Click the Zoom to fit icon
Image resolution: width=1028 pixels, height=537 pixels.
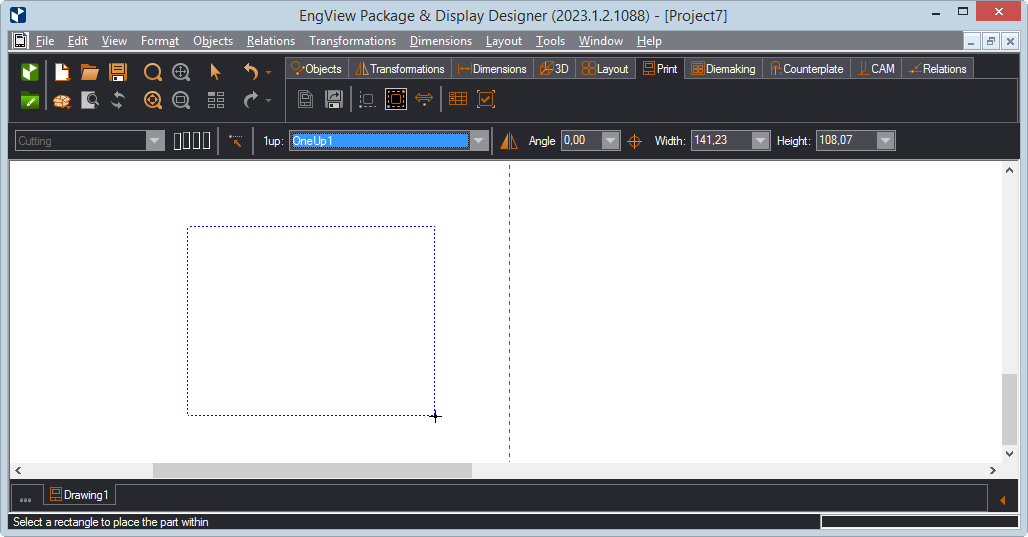[x=153, y=100]
